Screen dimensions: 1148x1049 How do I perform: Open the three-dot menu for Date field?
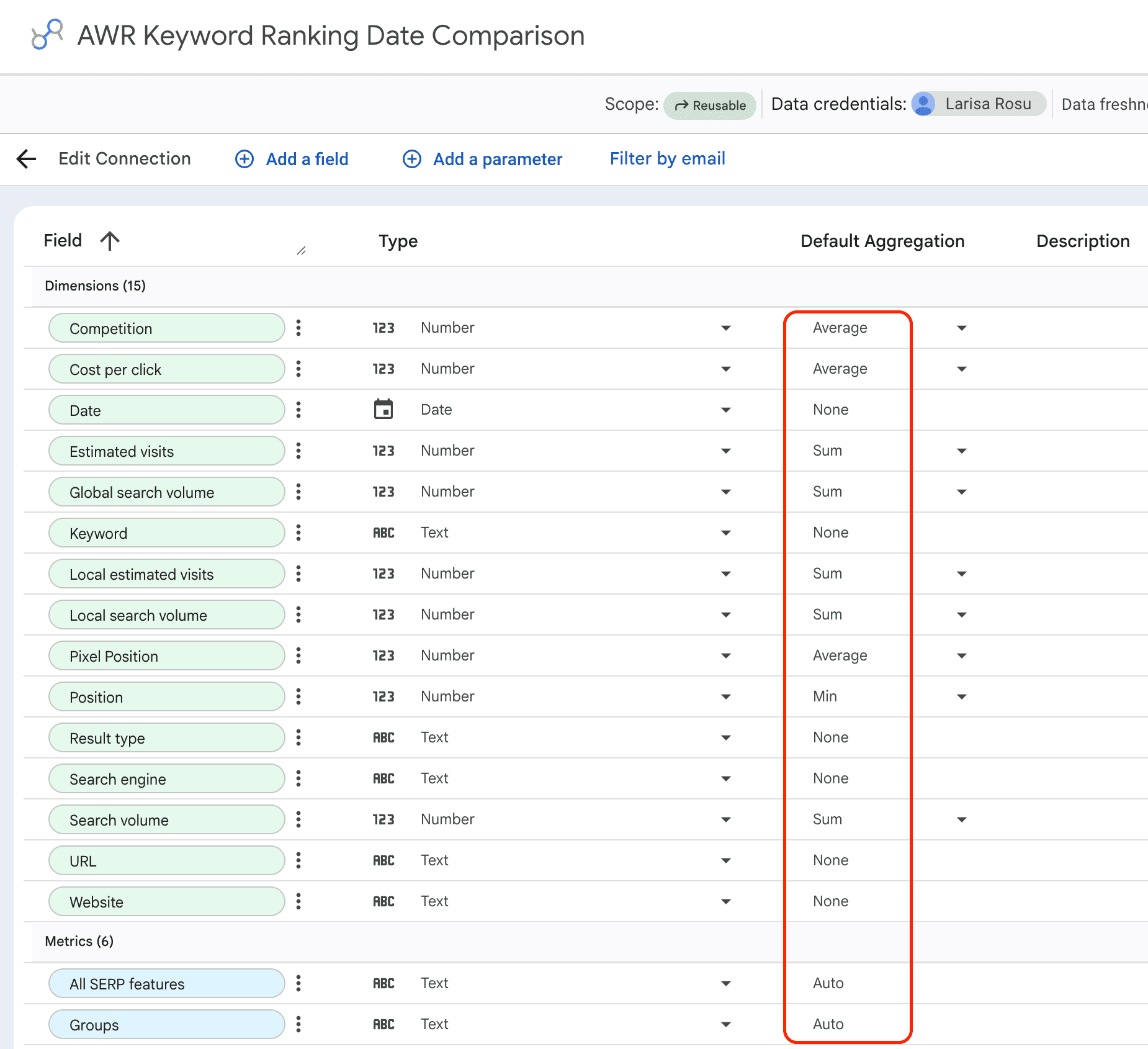coord(298,410)
